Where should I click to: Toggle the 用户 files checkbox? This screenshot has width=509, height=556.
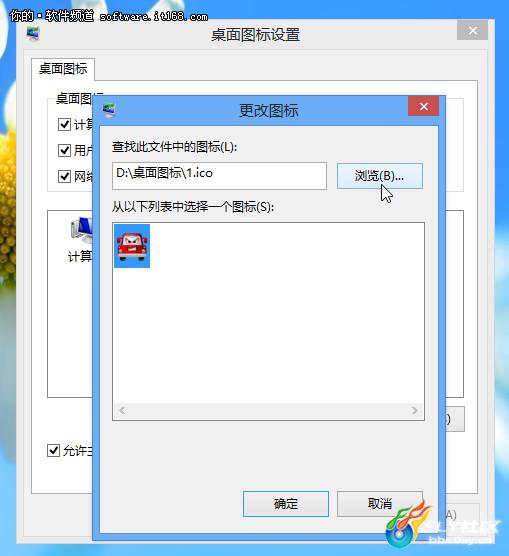(64, 150)
